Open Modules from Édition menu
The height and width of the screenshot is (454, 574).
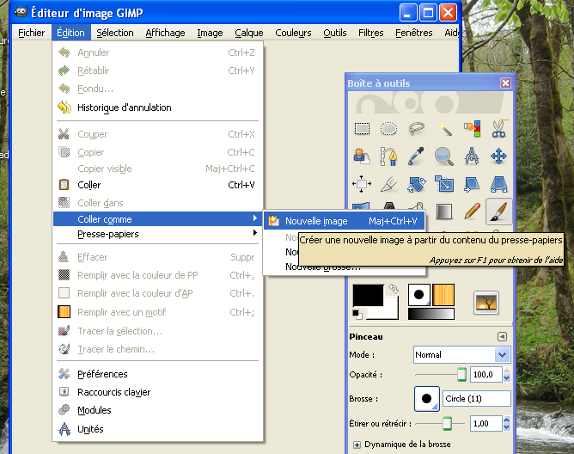pyautogui.click(x=157, y=410)
